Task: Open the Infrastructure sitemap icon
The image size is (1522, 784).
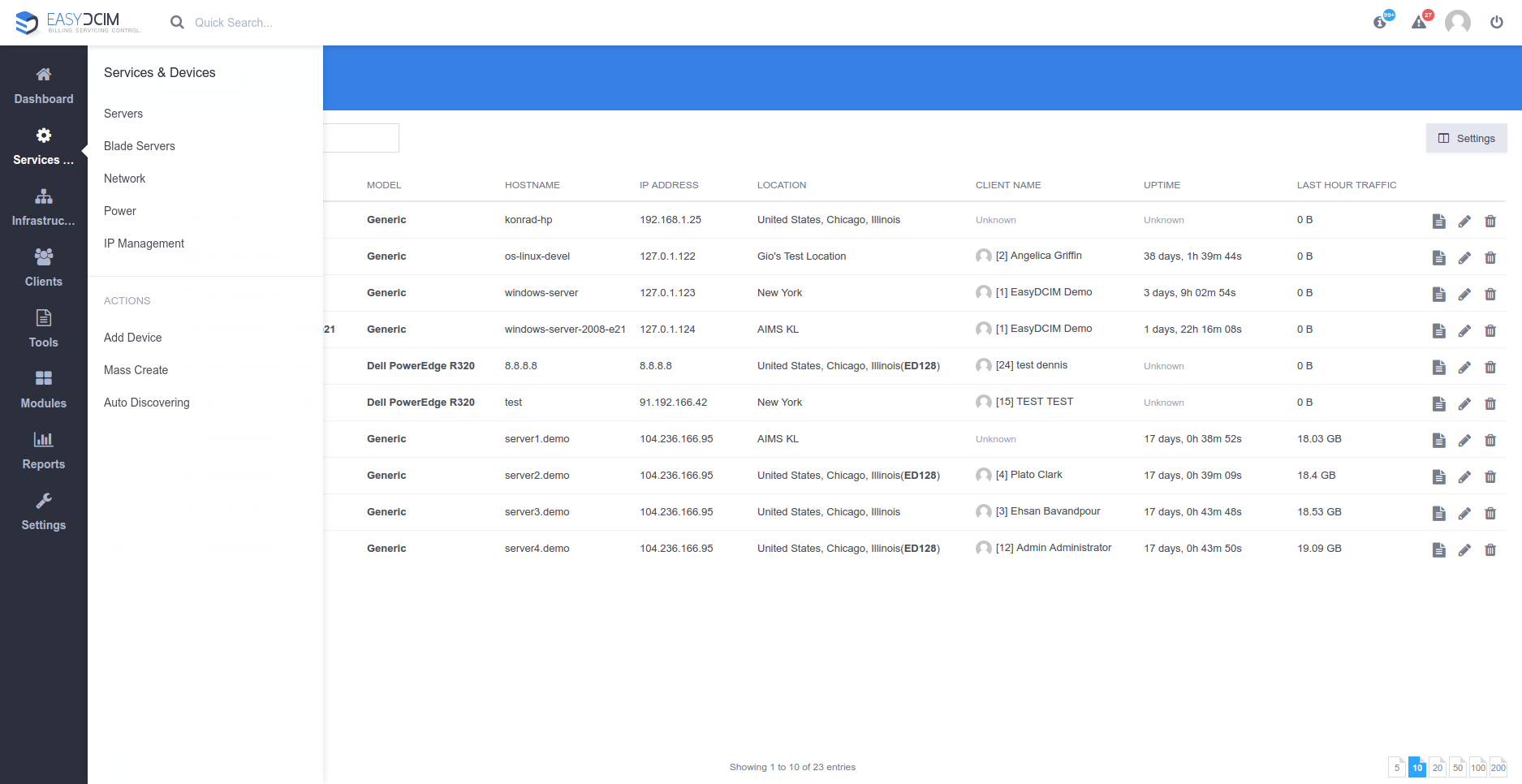Action: coord(44,196)
